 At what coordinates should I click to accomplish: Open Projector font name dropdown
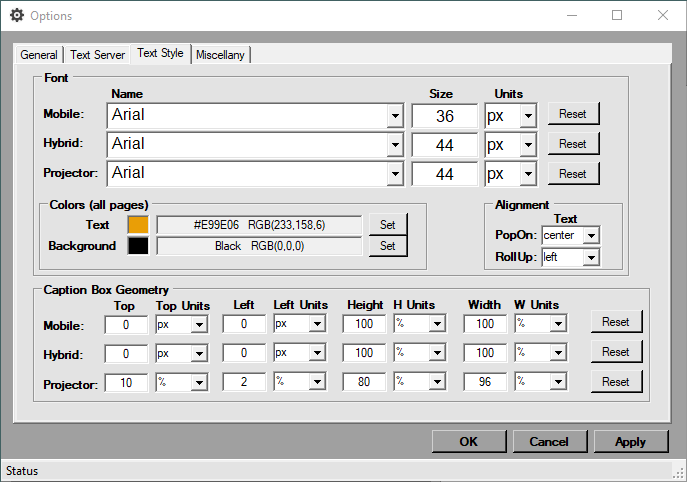(x=395, y=174)
